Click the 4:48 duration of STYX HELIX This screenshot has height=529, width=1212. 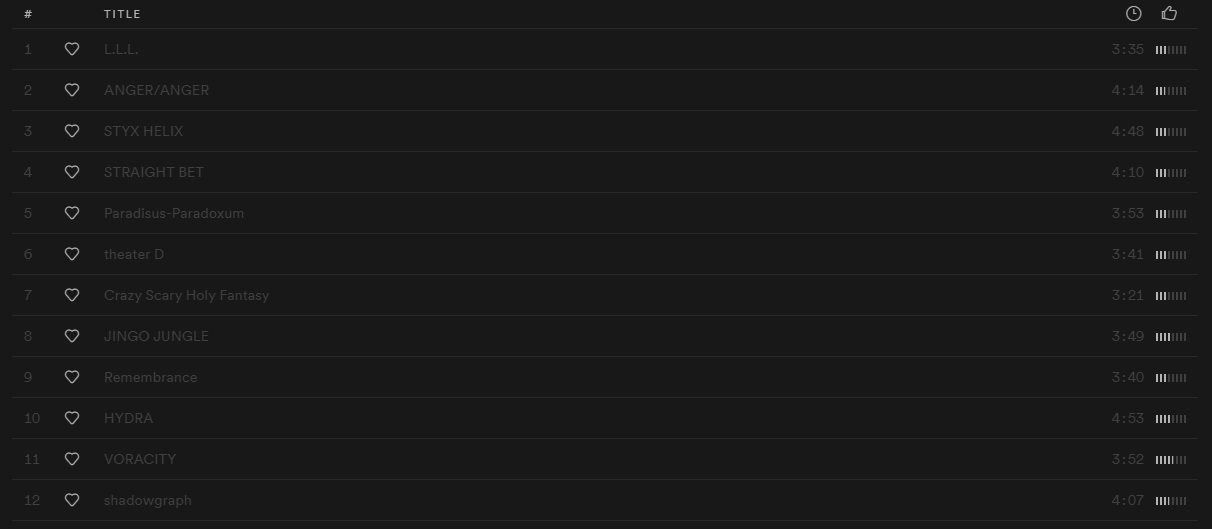click(x=1127, y=131)
